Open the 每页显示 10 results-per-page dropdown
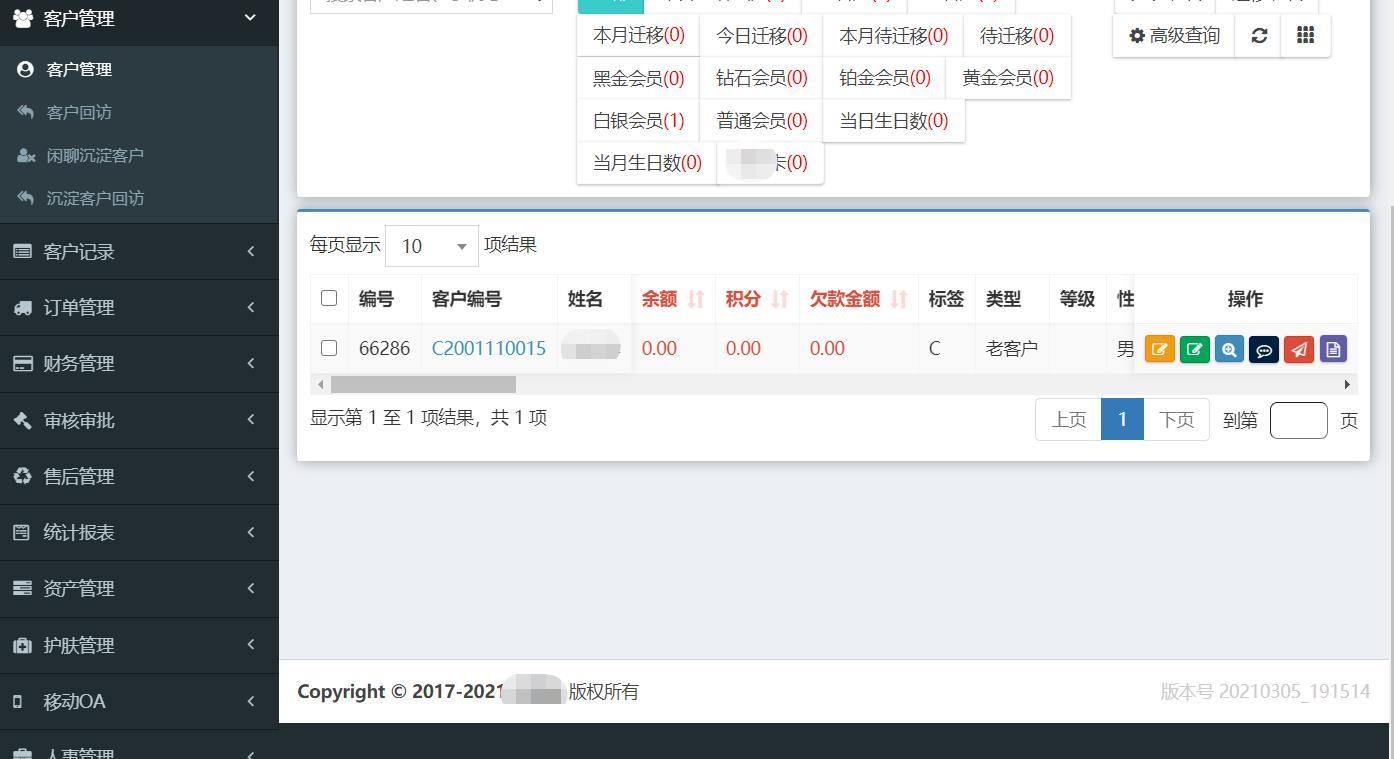Viewport: 1394px width, 759px height. click(x=432, y=246)
